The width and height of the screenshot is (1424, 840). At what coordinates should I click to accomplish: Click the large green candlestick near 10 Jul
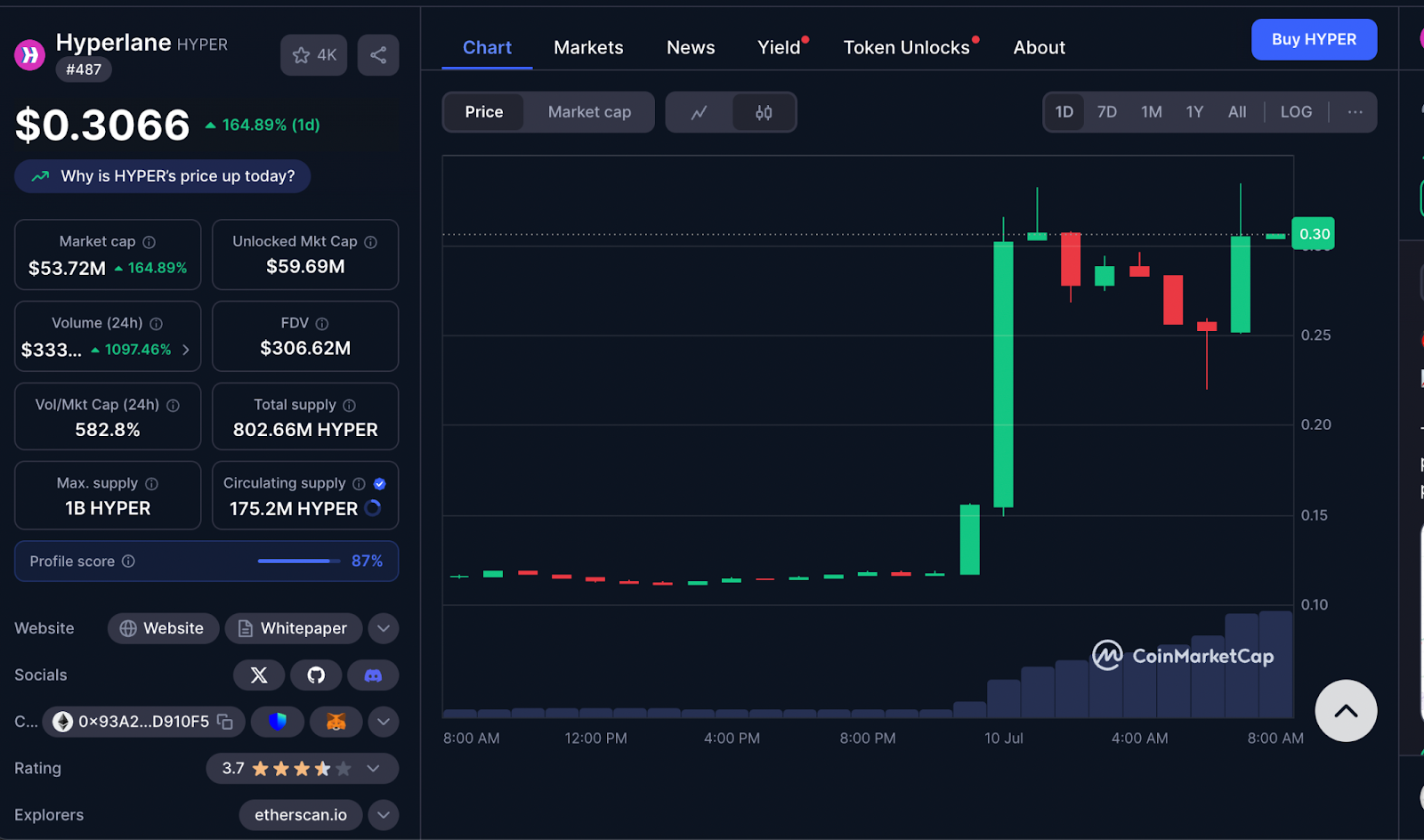tap(1003, 374)
